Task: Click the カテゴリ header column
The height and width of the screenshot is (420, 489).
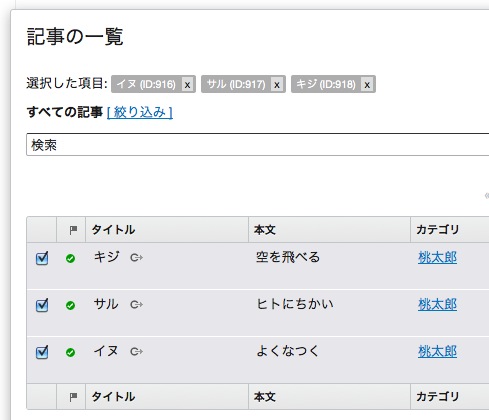Action: (x=438, y=230)
